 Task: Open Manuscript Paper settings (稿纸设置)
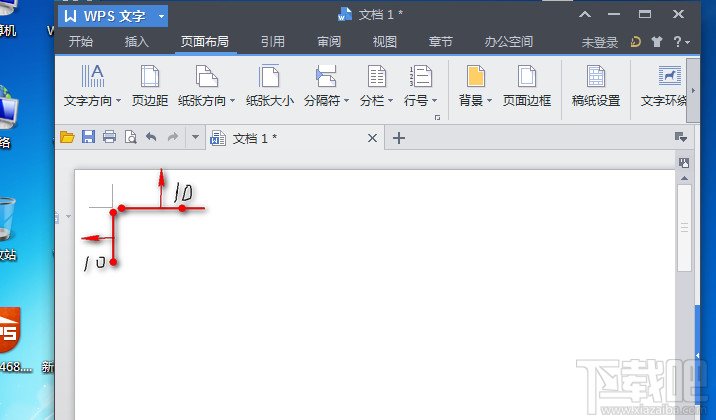596,86
